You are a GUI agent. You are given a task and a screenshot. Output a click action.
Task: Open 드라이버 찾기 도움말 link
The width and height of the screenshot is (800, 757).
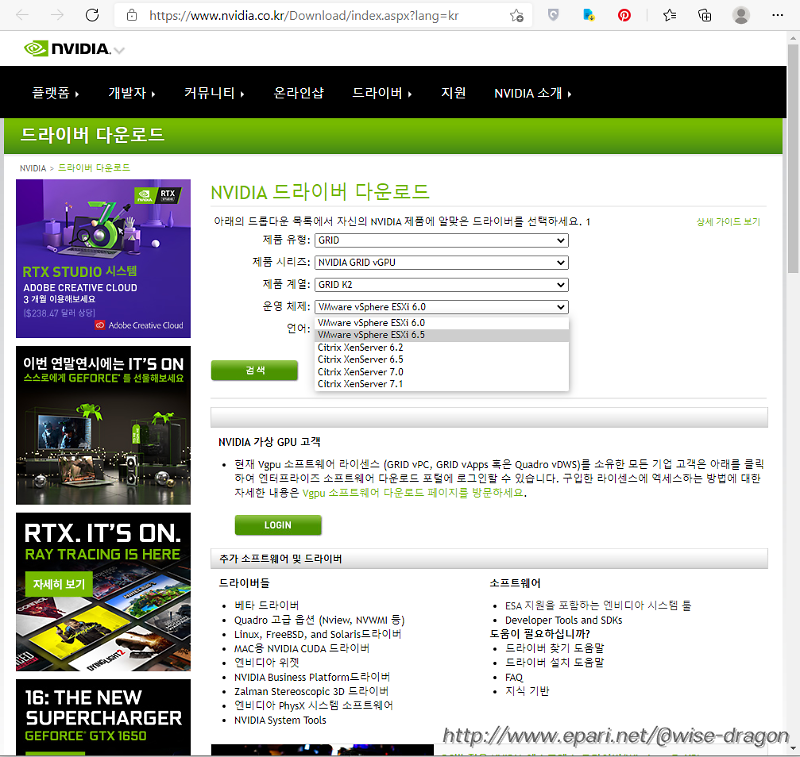[x=555, y=648]
